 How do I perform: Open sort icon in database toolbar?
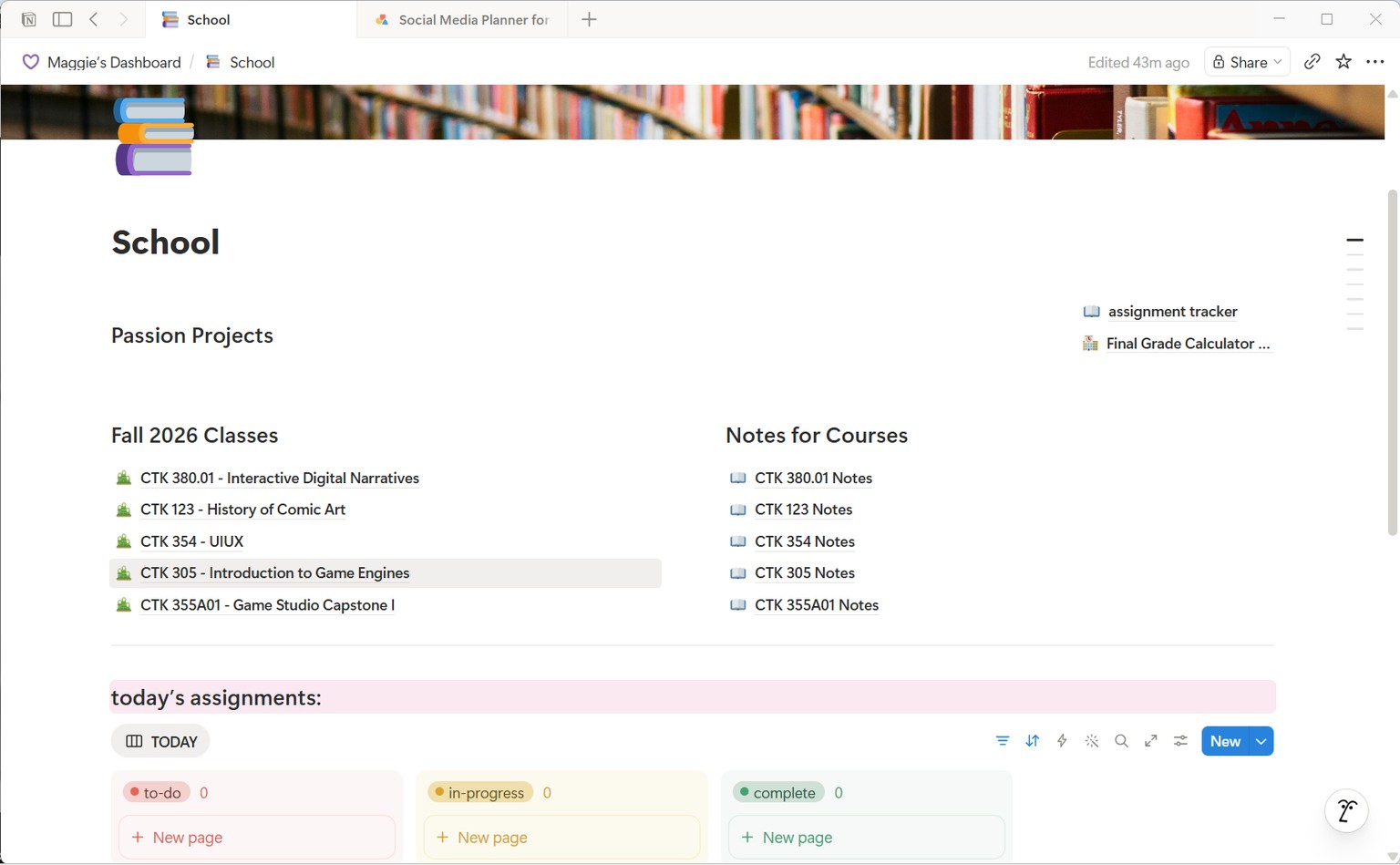tap(1032, 741)
